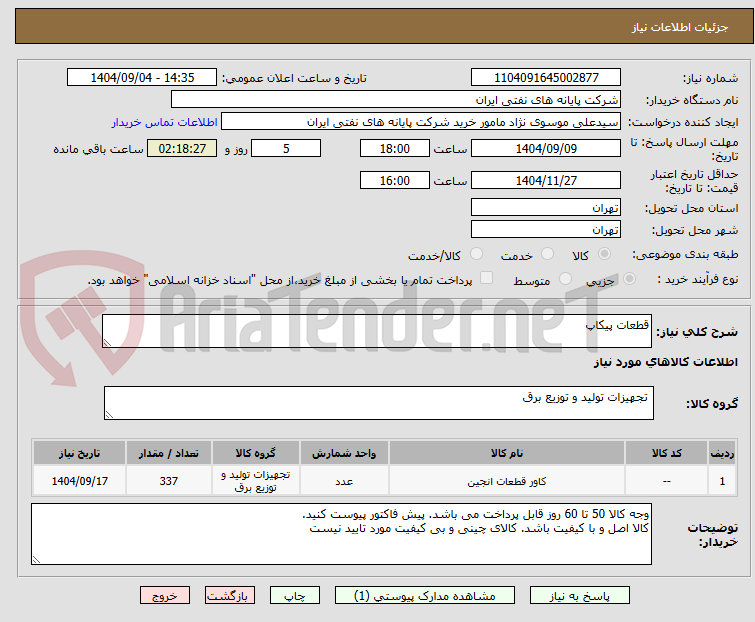Screen dimensions: 755x622
Task: Click the تاریخ نیاز column header
Action: 79,453
